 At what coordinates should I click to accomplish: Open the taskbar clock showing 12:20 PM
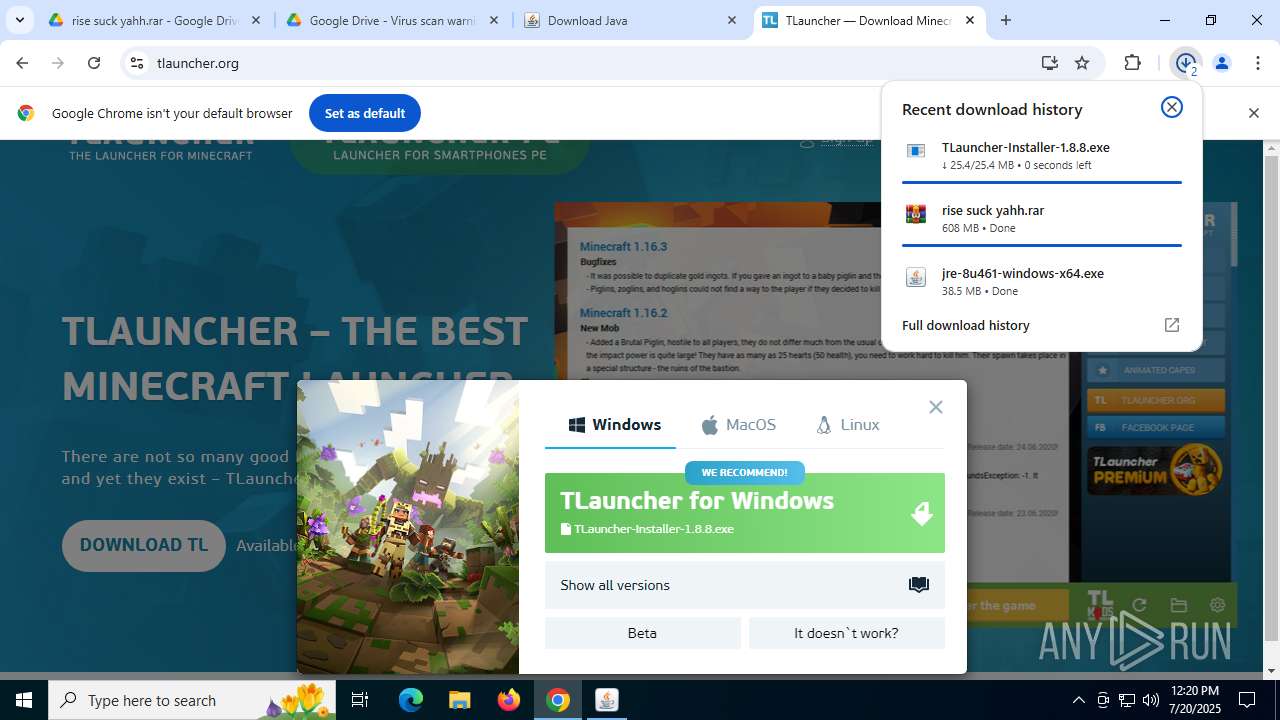click(1194, 700)
